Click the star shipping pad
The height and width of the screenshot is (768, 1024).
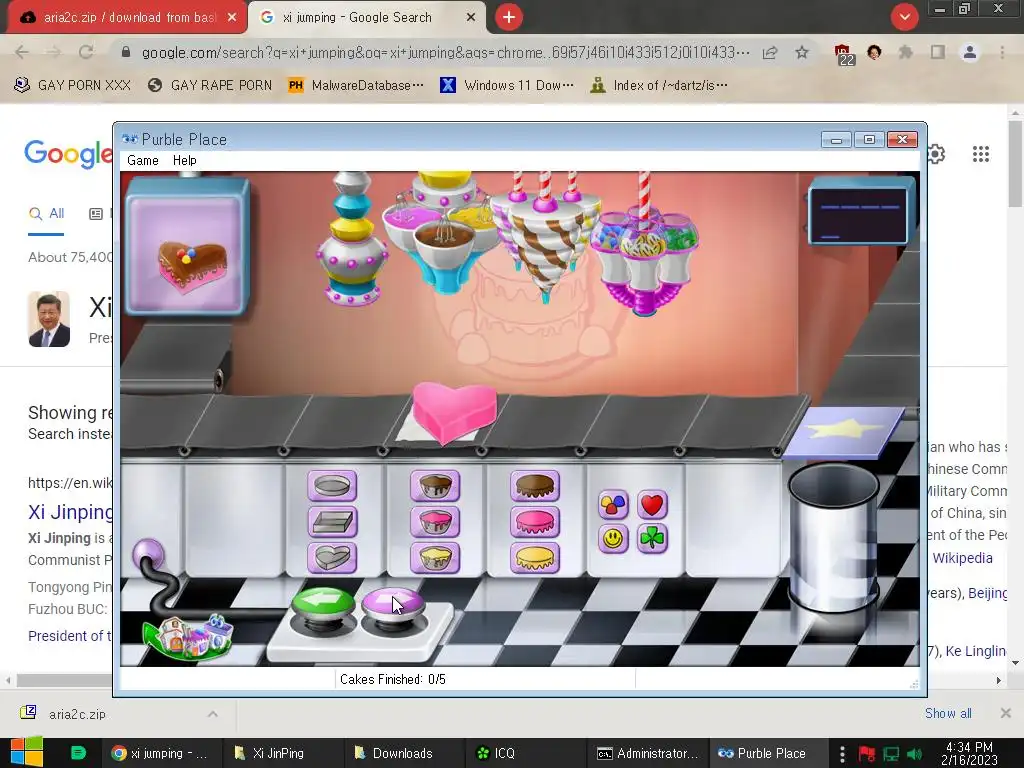[844, 431]
